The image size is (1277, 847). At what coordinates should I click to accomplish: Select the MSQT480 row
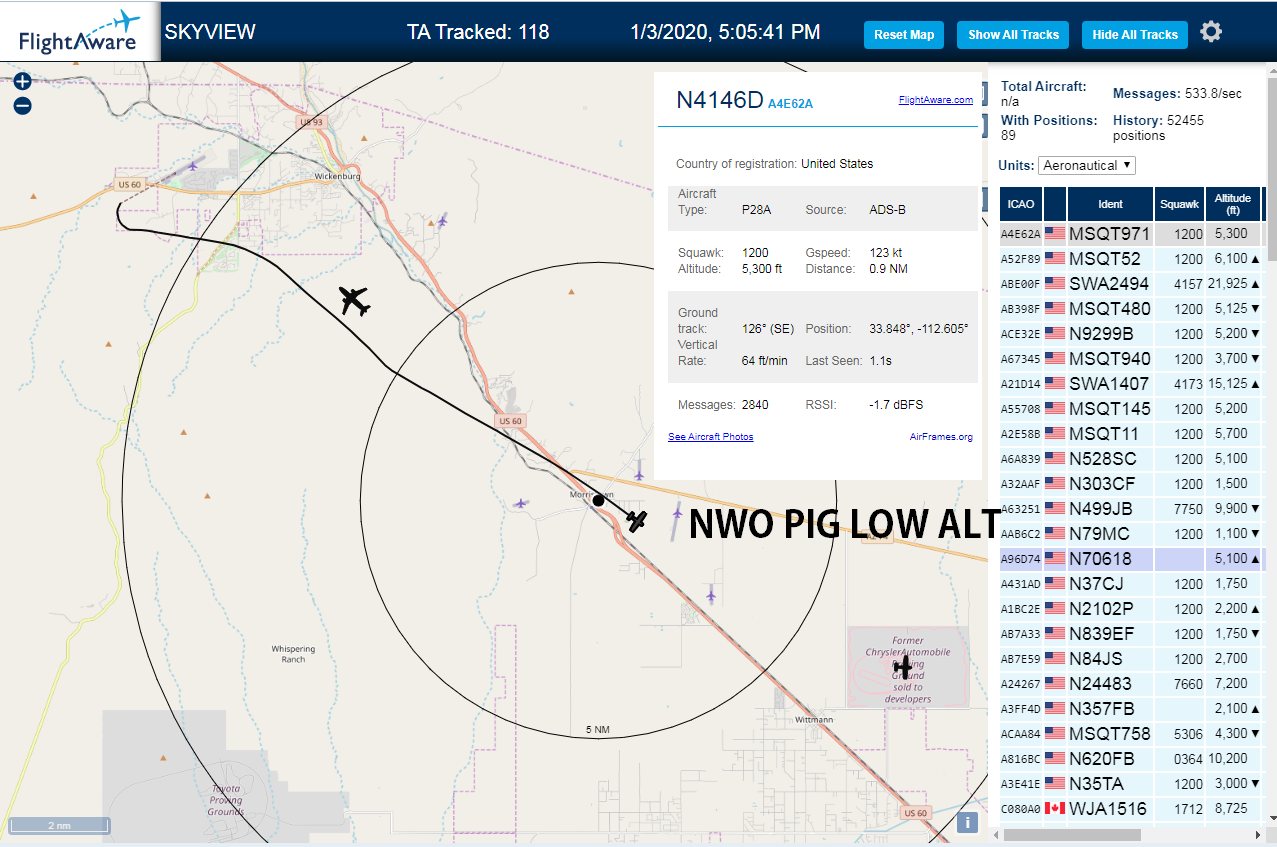click(1132, 309)
